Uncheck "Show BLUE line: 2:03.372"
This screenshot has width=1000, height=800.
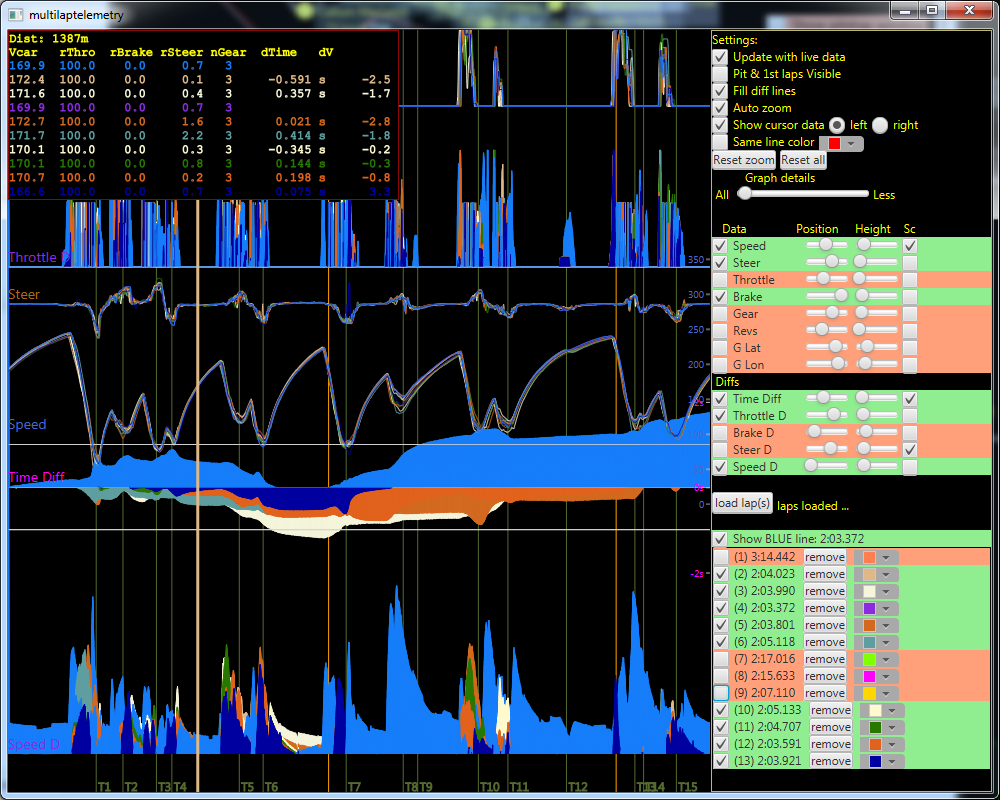click(719, 538)
